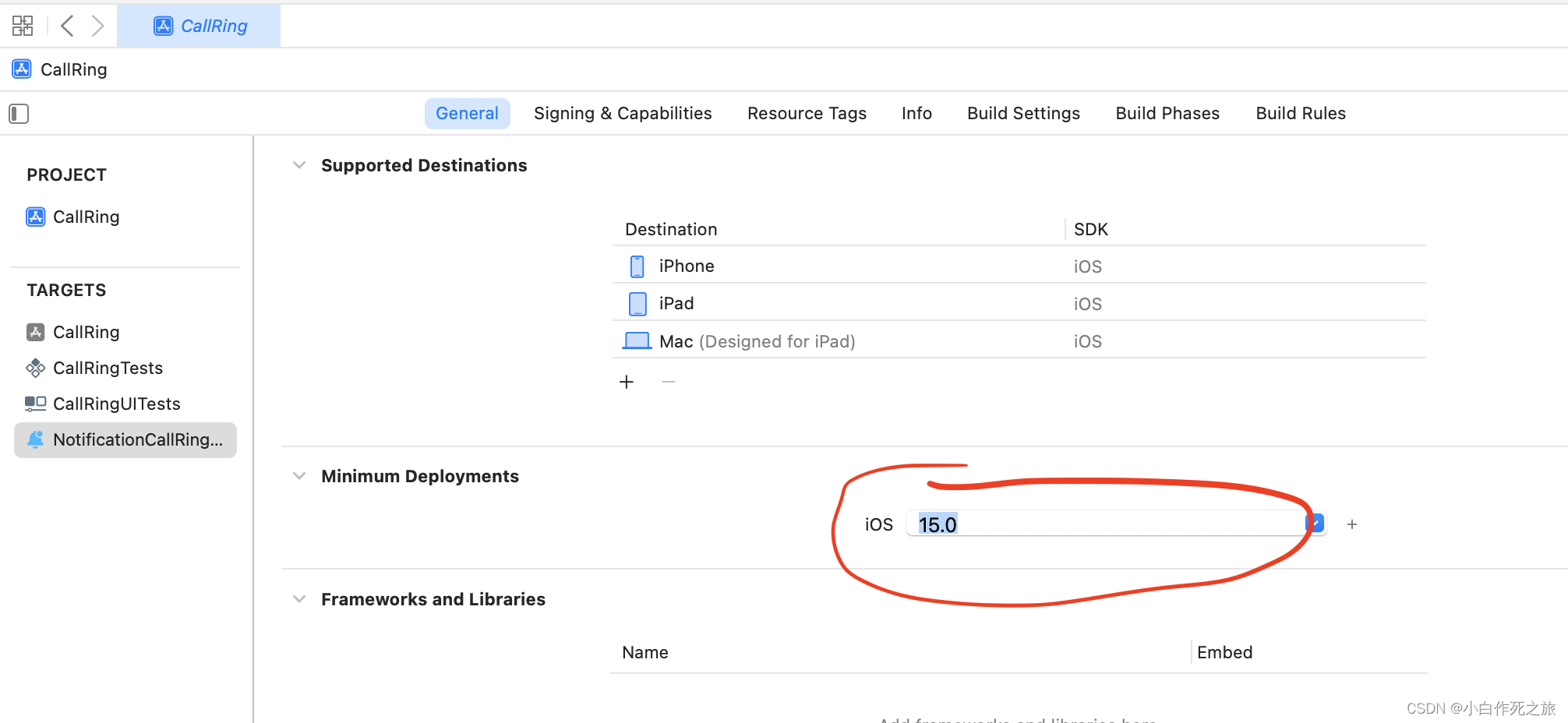The width and height of the screenshot is (1568, 723).
Task: Remove the selected destination
Action: (669, 382)
